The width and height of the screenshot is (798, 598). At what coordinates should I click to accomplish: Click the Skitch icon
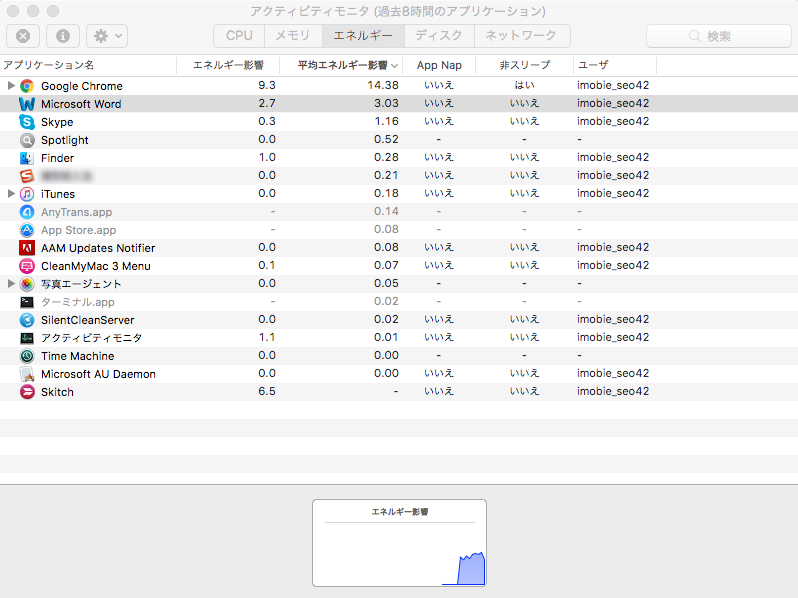(x=27, y=392)
